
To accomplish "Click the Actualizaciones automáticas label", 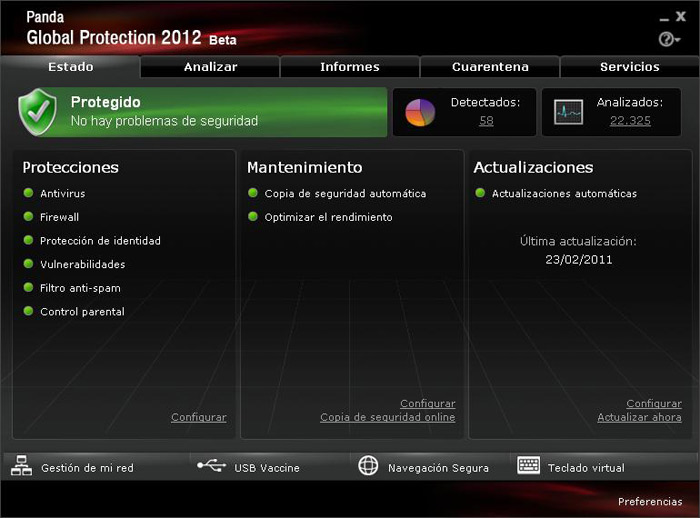I will coord(564,193).
